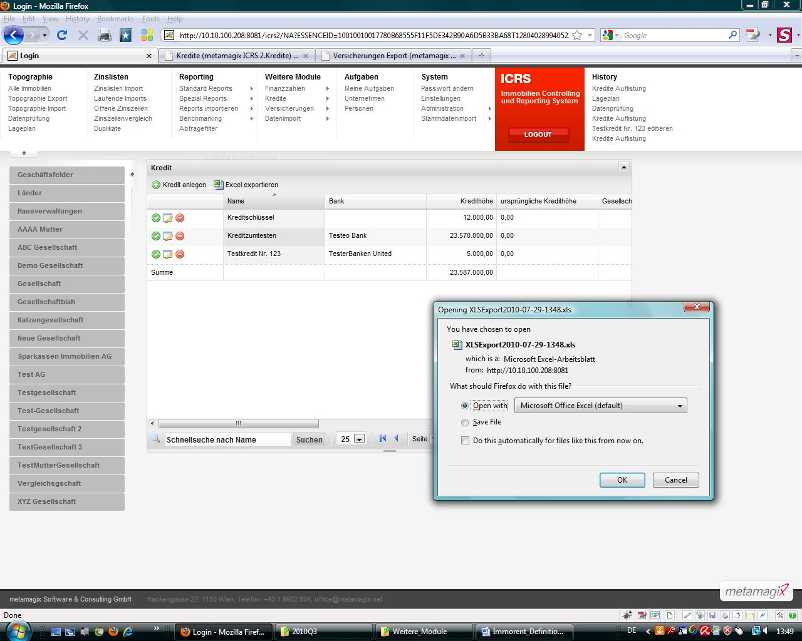802x641 pixels.
Task: Click the Schnellsuche nach Name field
Action: click(x=226, y=439)
